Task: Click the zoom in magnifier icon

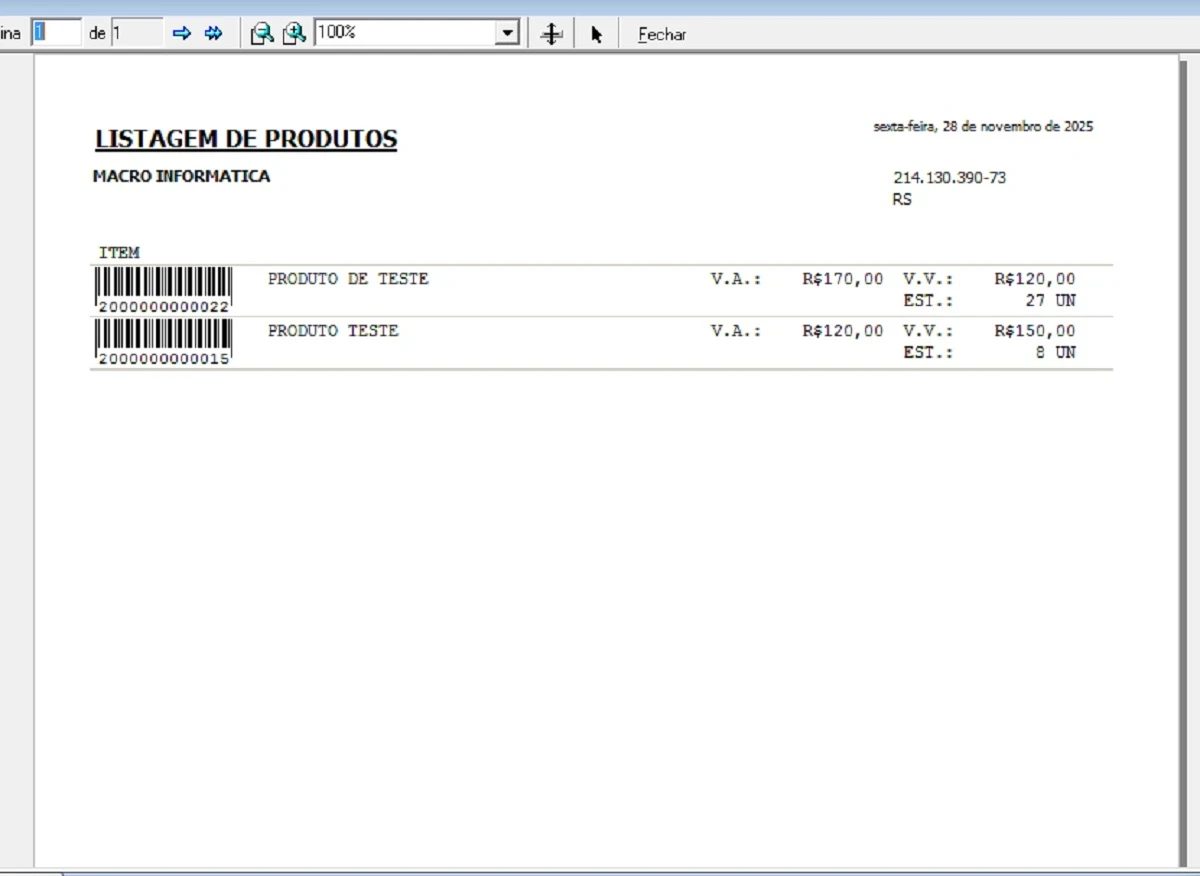Action: pyautogui.click(x=294, y=34)
